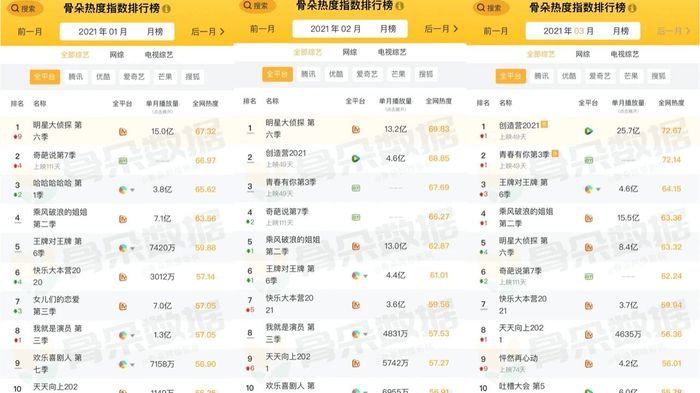This screenshot has width=700, height=393.
Task: Open info icon beside title in 2021年02月 panel
Action: point(400,6)
